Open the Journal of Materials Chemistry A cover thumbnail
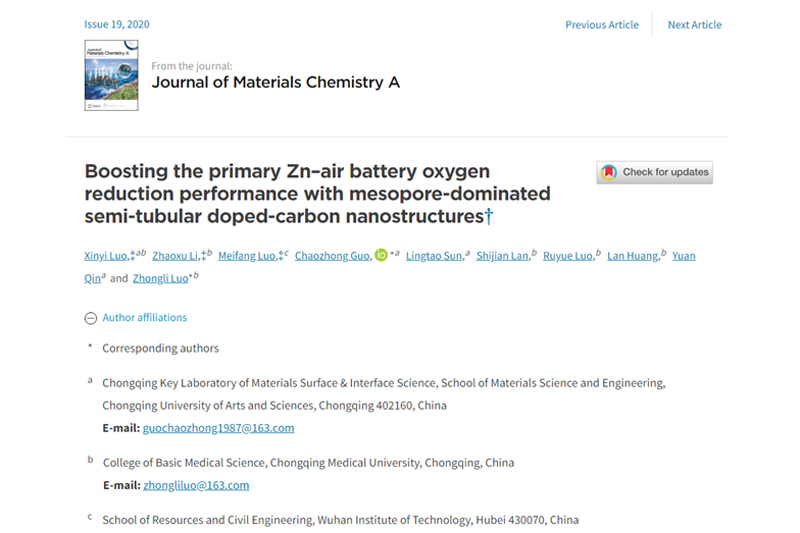 tap(111, 75)
